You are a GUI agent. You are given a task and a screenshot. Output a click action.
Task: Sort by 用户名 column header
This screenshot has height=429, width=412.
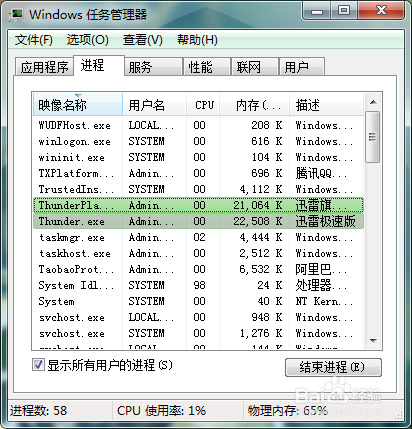[155, 105]
